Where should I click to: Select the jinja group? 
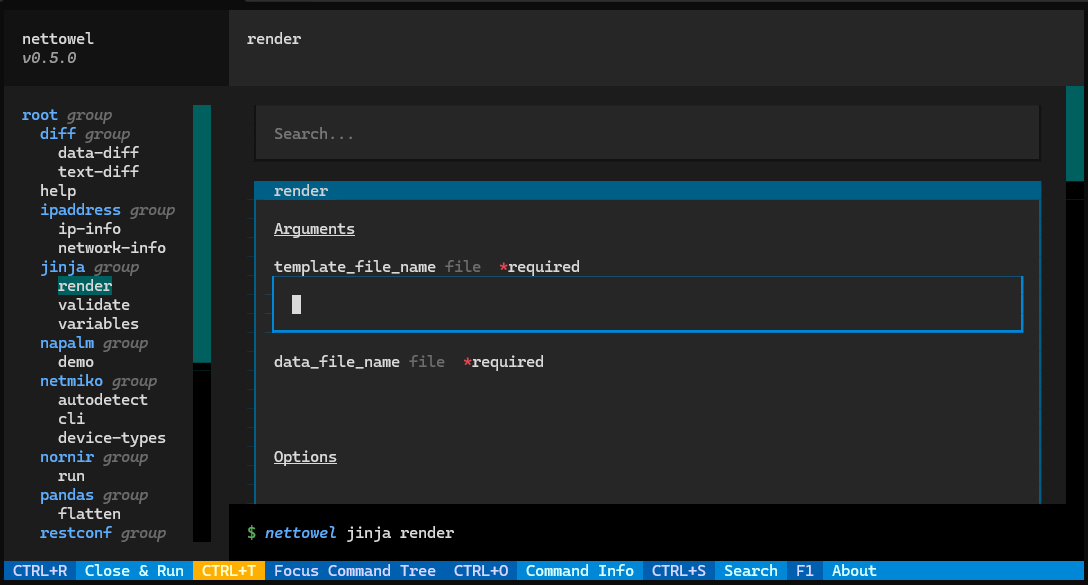90,267
